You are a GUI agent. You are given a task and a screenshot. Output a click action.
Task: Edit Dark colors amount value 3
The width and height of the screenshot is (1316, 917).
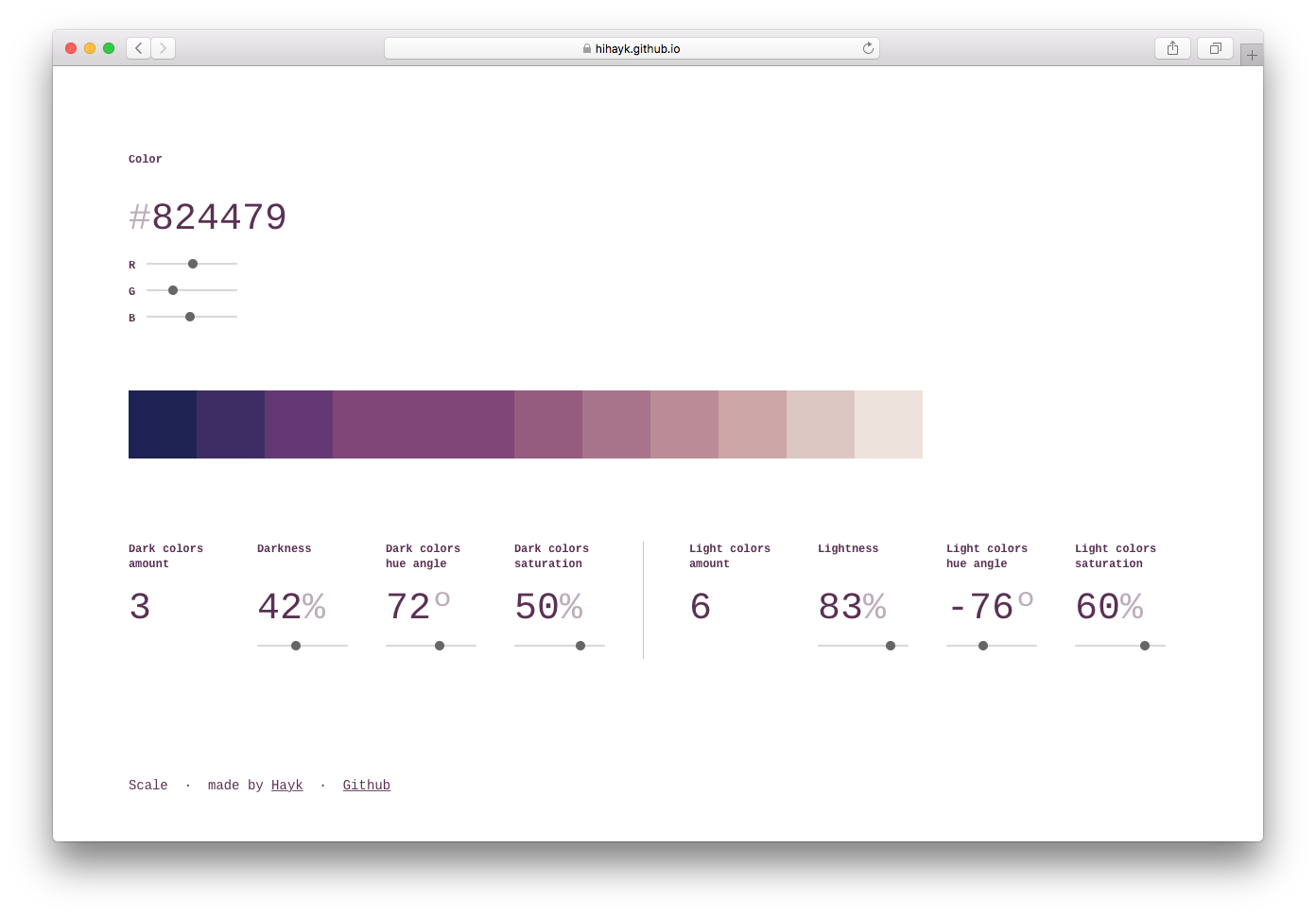[x=140, y=607]
